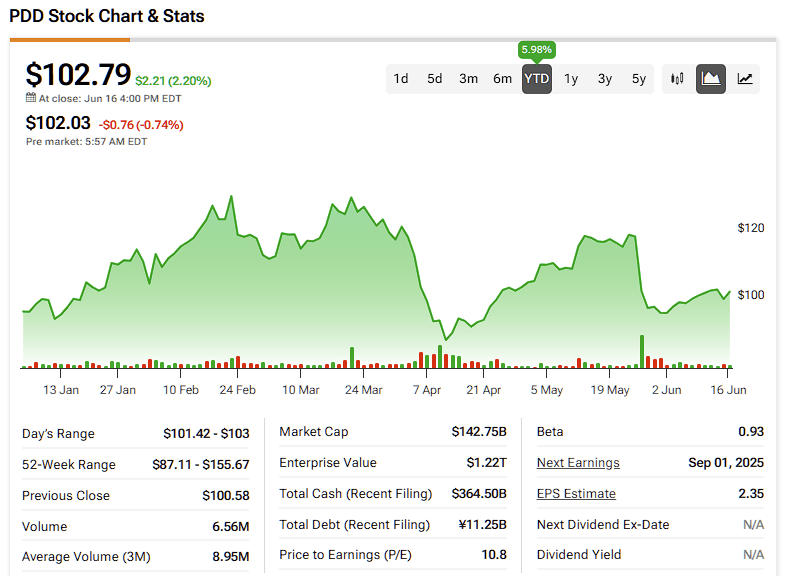Click the Total Debt value ¥11.25B

coord(483,525)
